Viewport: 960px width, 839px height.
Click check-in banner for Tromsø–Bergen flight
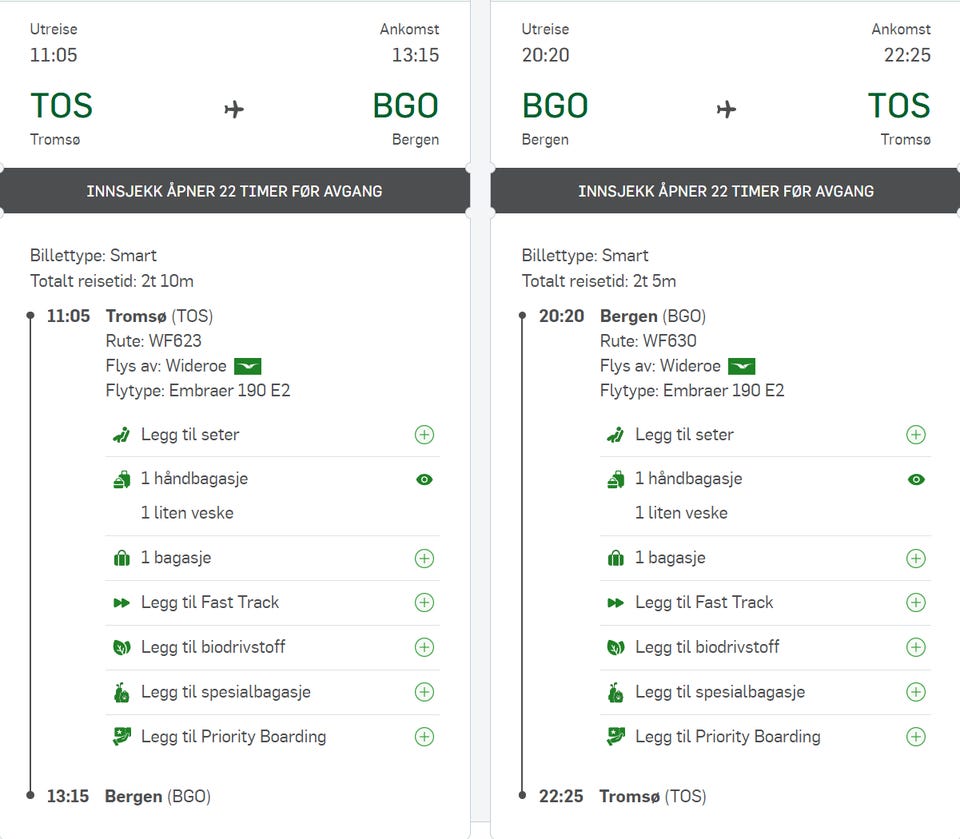tap(234, 191)
